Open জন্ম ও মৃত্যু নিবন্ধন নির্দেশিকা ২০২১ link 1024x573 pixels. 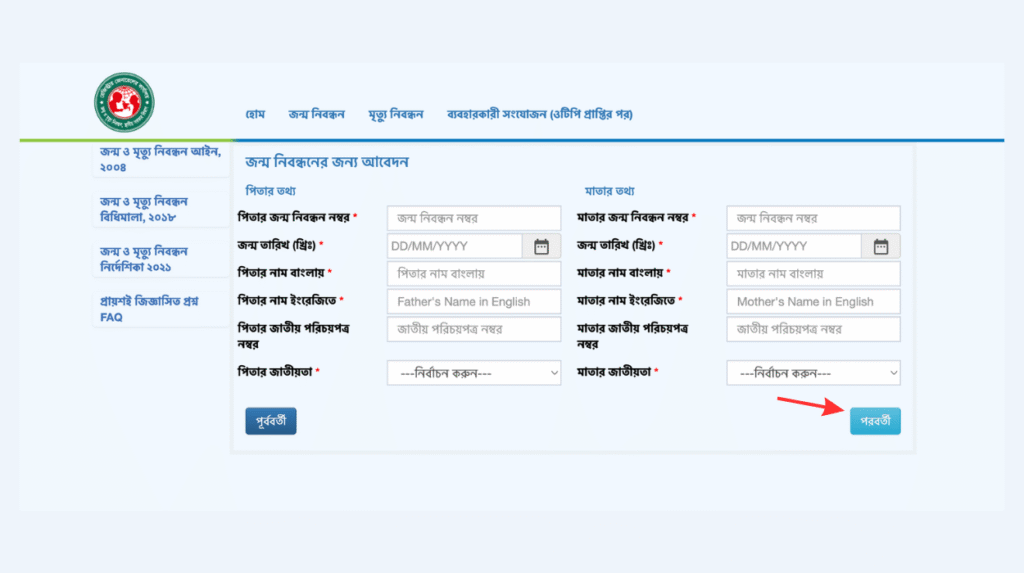click(144, 259)
